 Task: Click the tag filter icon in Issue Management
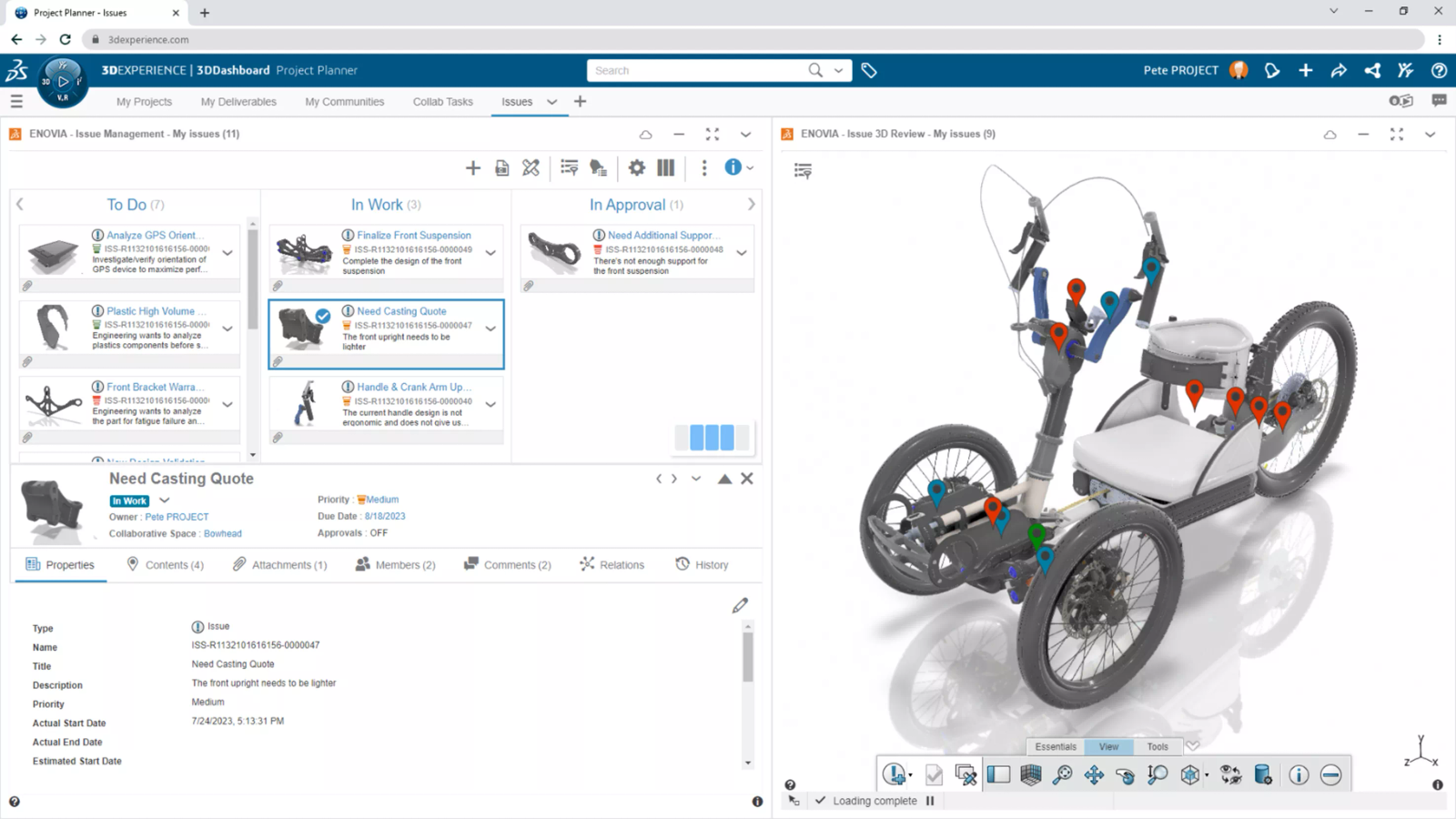[x=598, y=167]
